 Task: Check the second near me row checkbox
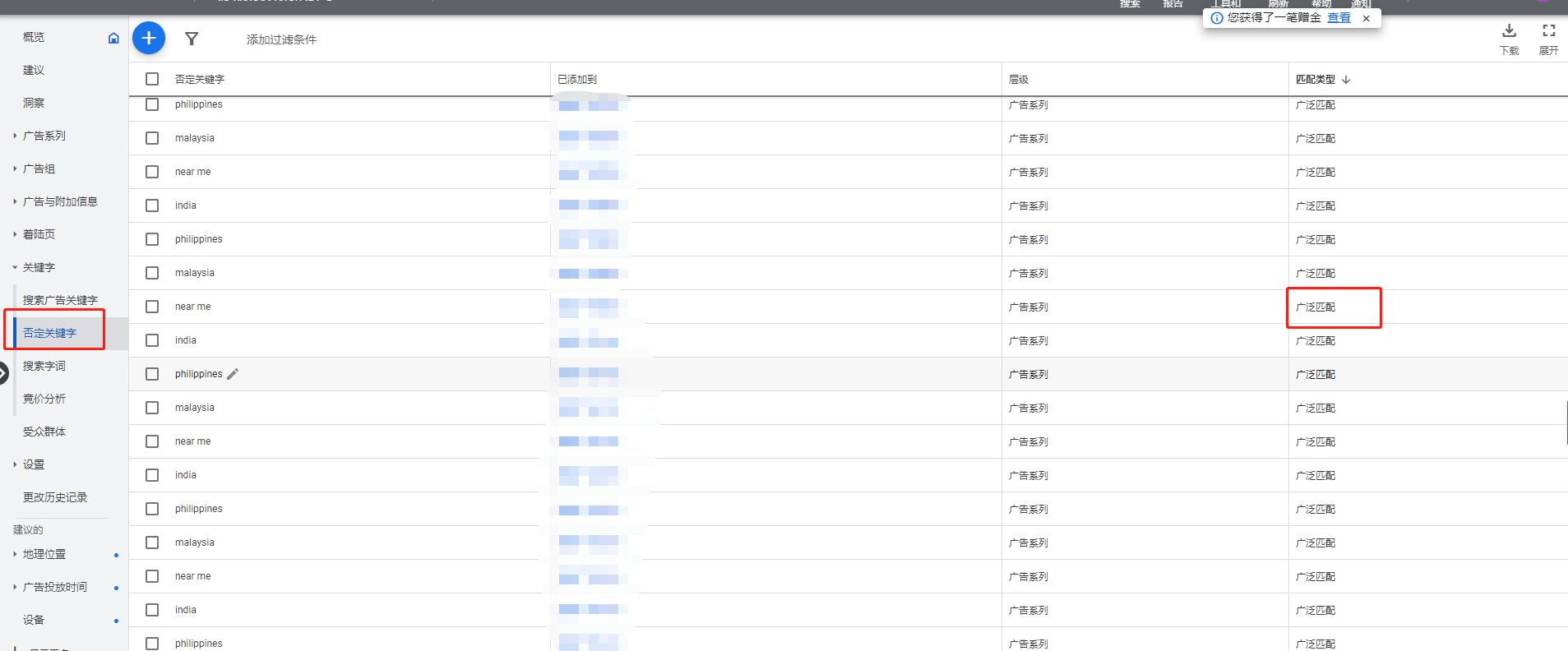(x=152, y=307)
